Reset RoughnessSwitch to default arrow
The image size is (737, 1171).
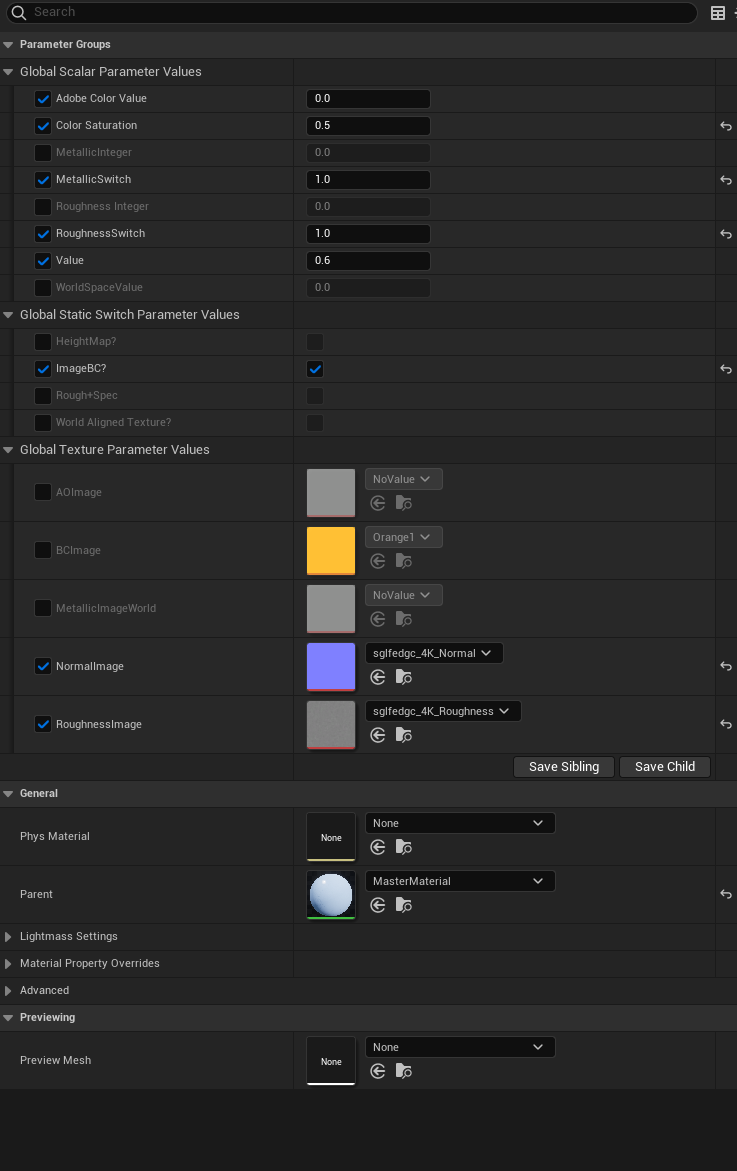coord(726,234)
